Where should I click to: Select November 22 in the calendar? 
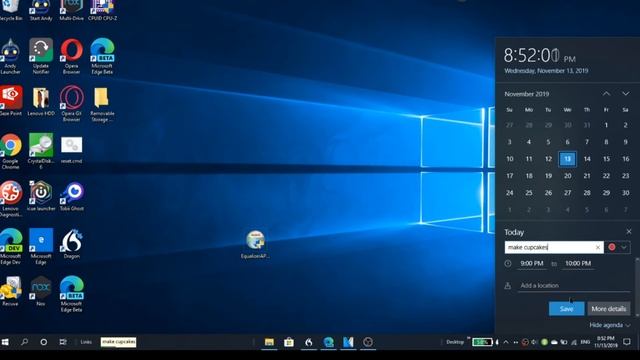(x=606, y=176)
